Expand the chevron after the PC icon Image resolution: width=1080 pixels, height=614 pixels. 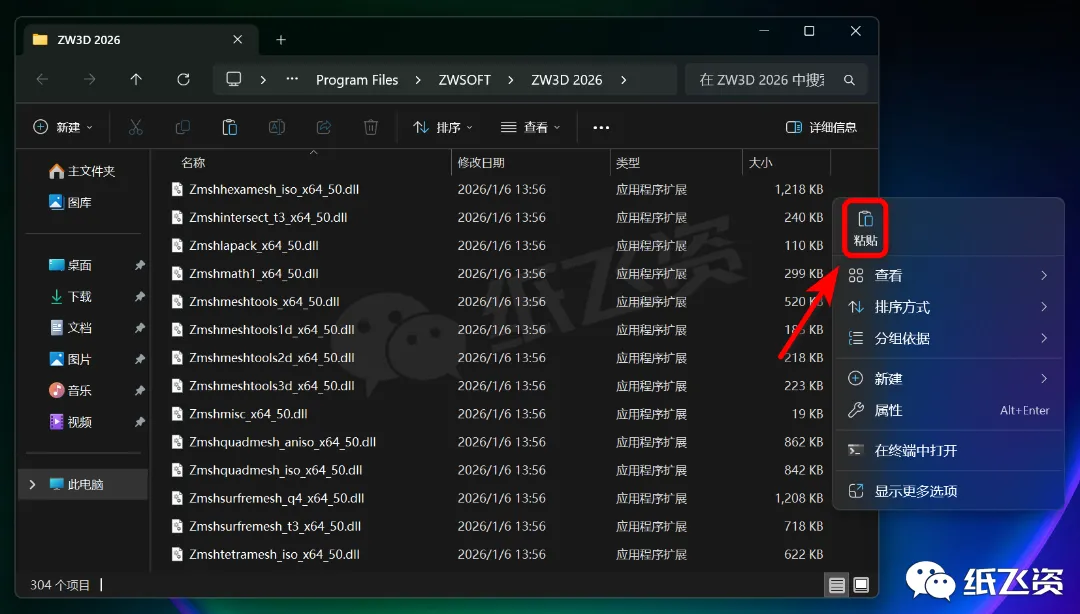[x=263, y=80]
